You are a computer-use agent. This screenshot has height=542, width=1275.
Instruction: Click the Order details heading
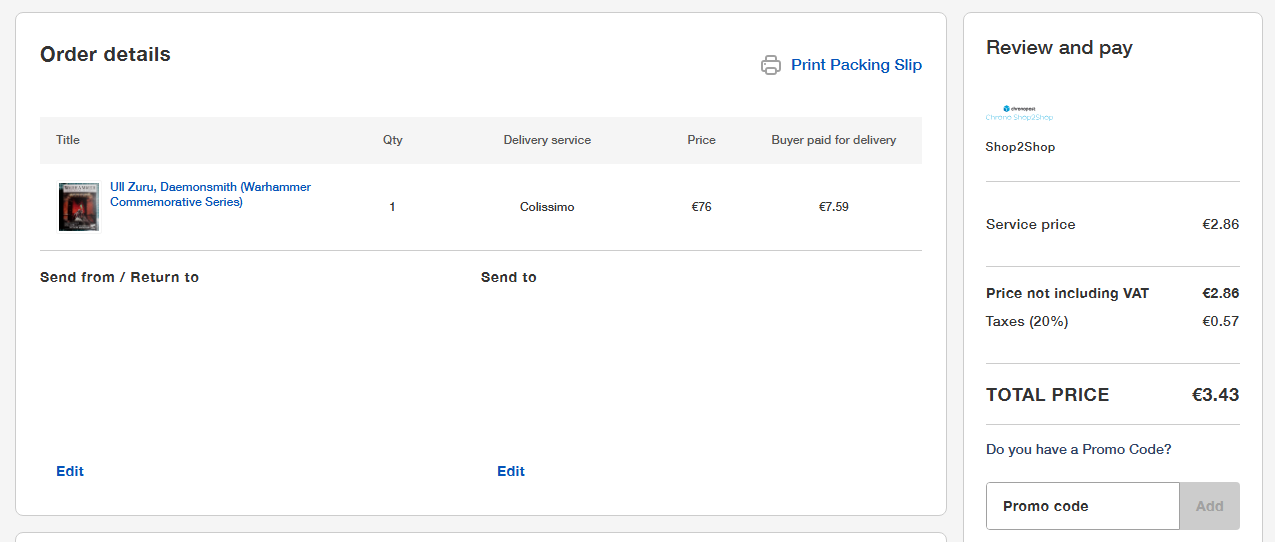[x=105, y=54]
